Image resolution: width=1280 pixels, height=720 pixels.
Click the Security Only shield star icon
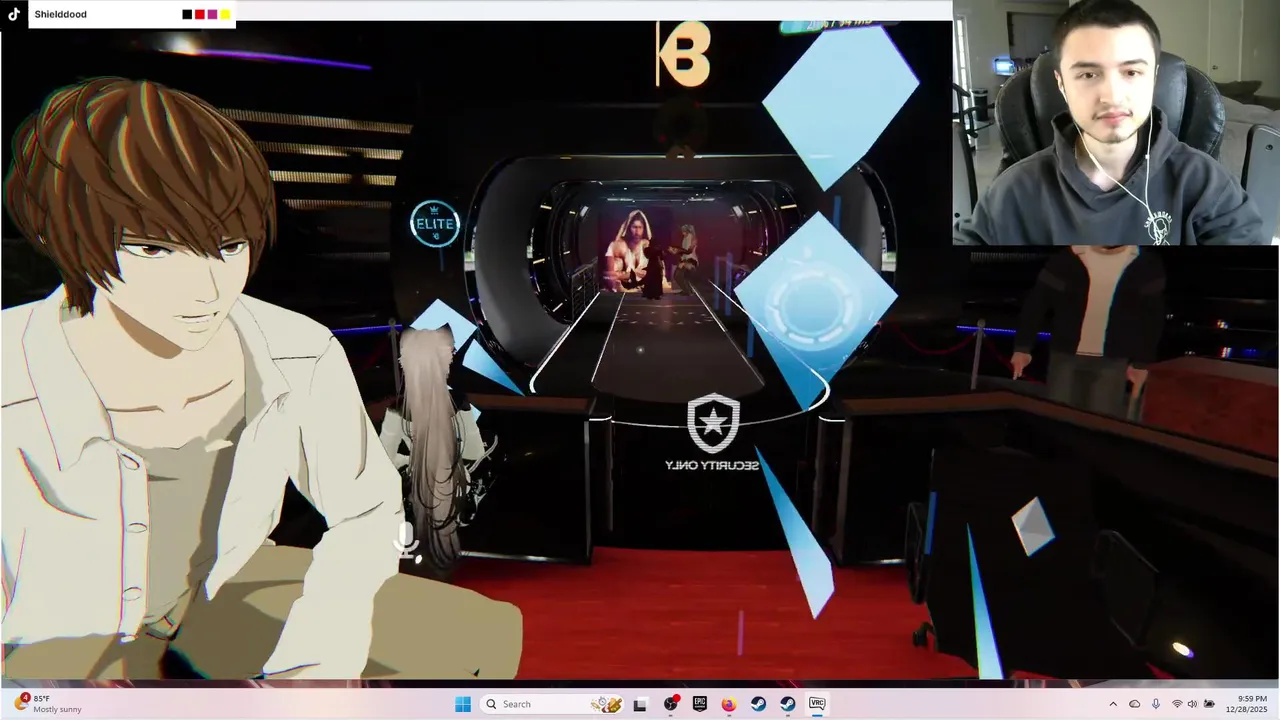pyautogui.click(x=713, y=424)
